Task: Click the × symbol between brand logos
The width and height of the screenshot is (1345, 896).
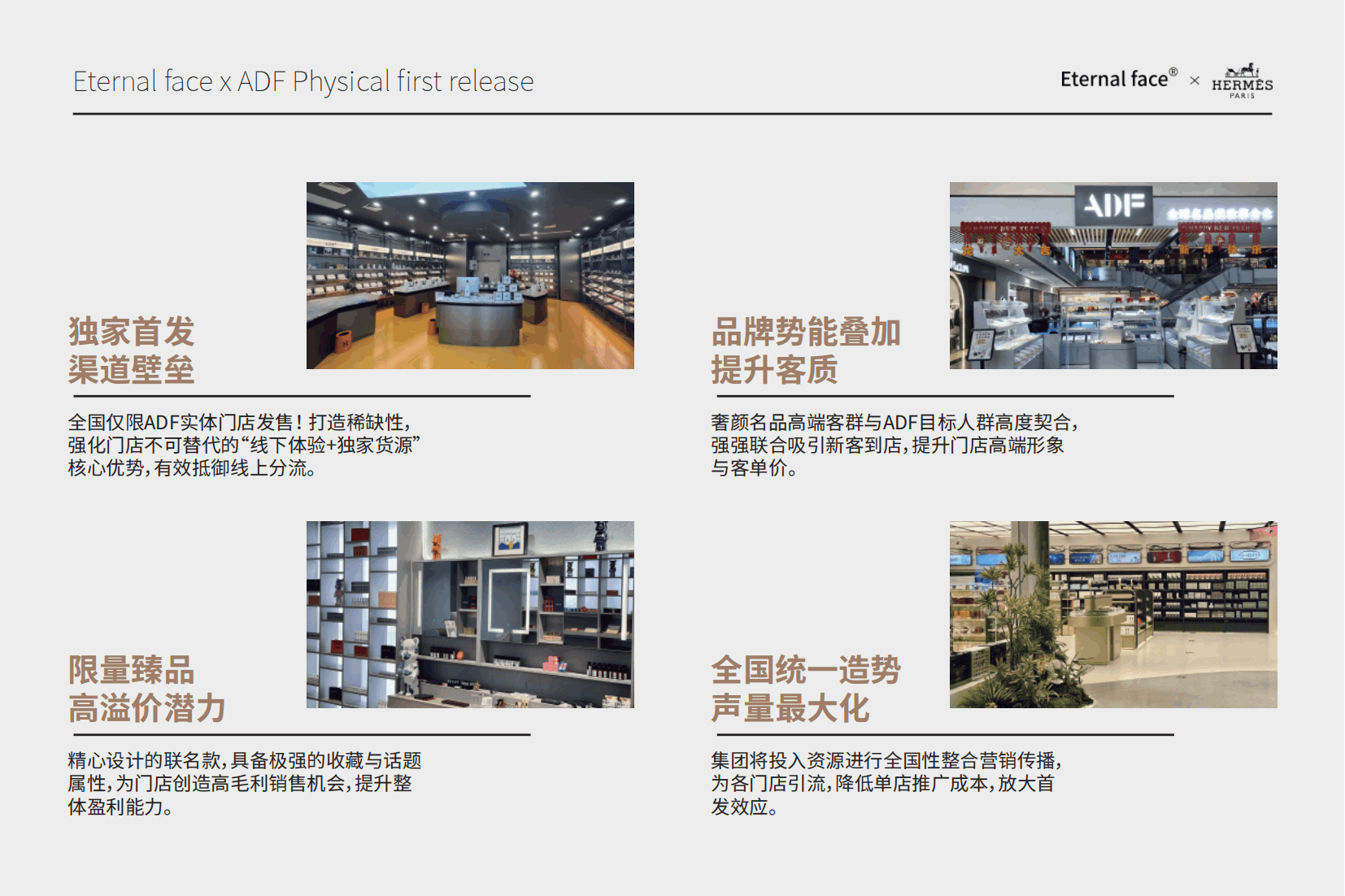Action: coord(1195,80)
